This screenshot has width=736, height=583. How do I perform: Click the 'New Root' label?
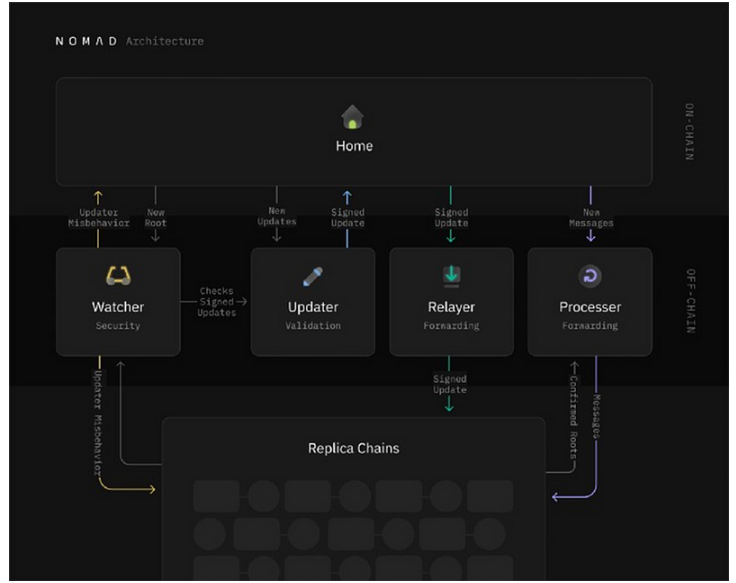[155, 218]
